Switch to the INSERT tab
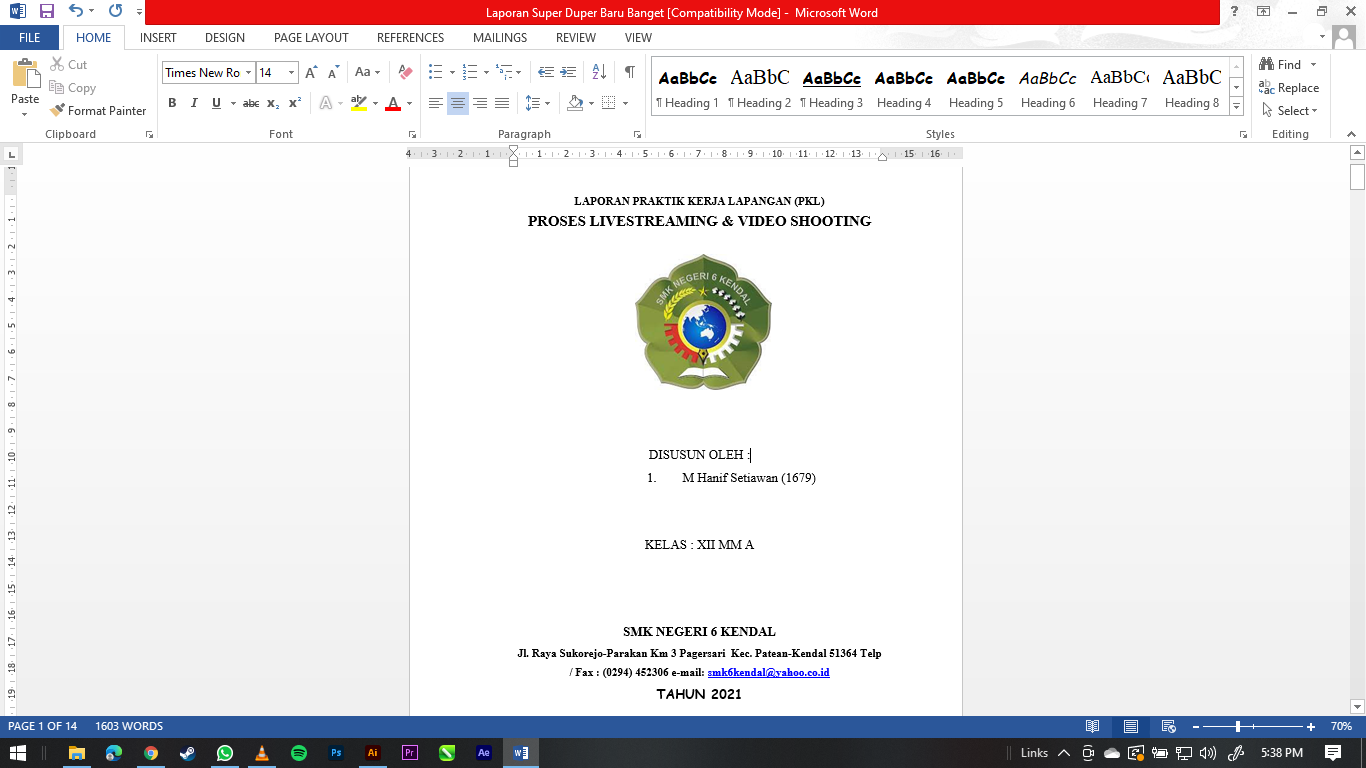This screenshot has height=768, width=1366. click(x=158, y=37)
